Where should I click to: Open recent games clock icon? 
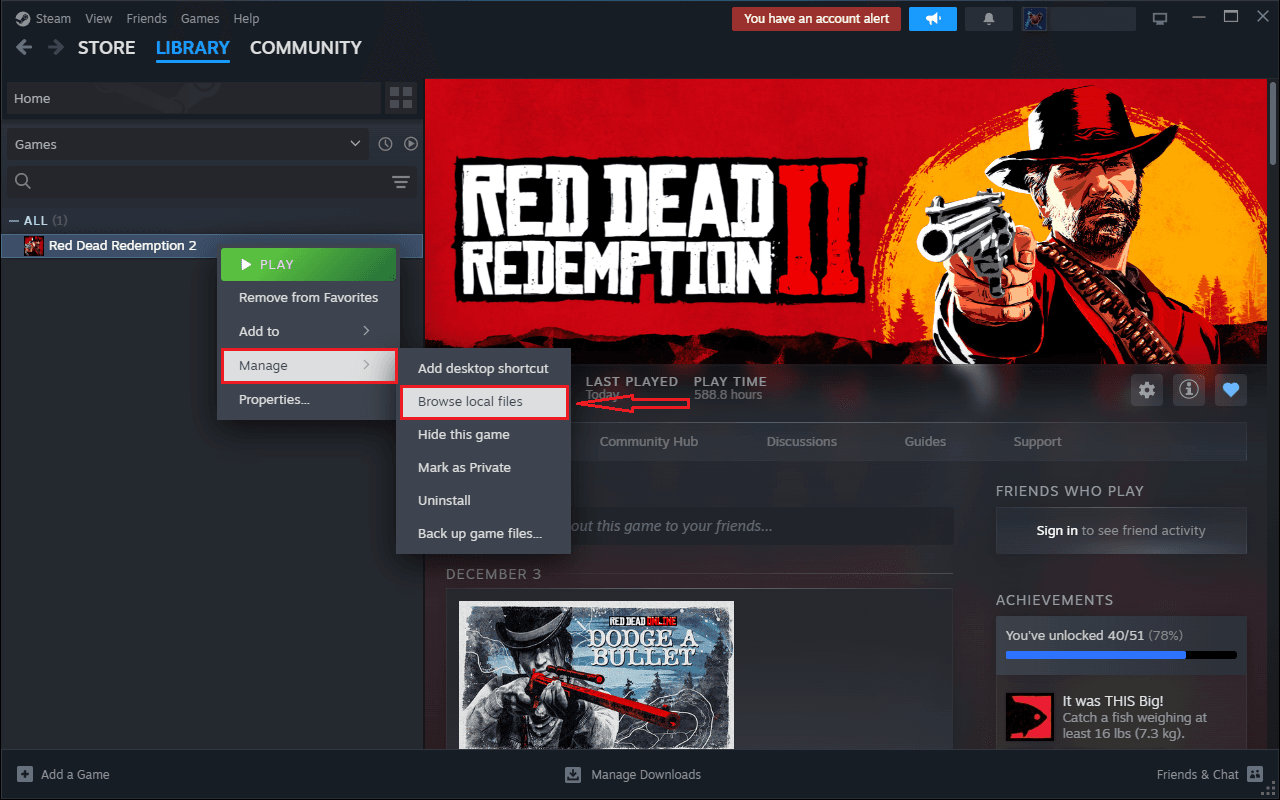[x=385, y=143]
